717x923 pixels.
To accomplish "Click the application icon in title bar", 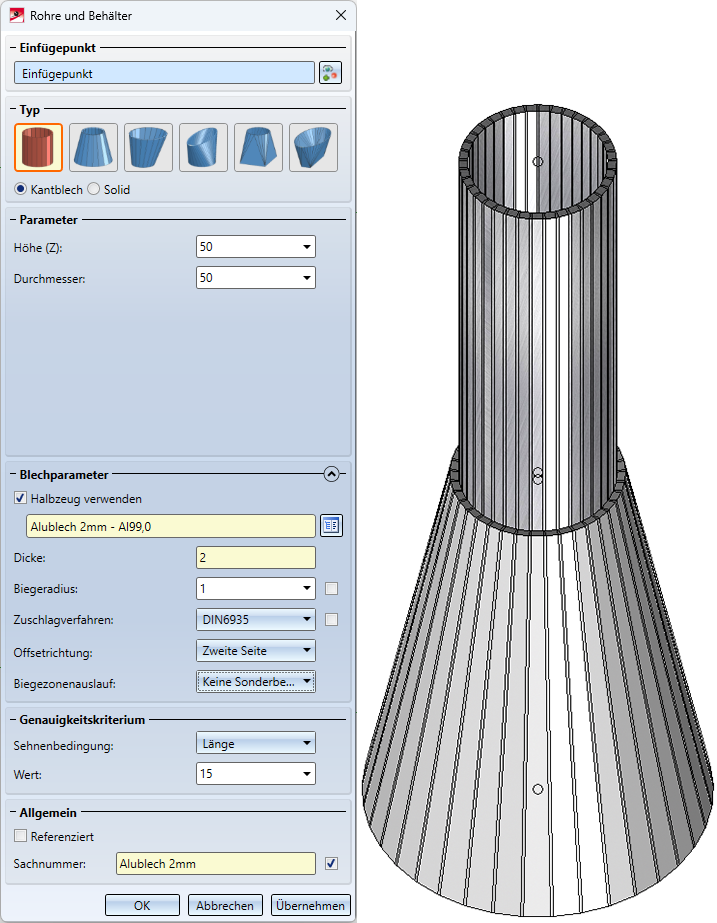I will pyautogui.click(x=17, y=15).
